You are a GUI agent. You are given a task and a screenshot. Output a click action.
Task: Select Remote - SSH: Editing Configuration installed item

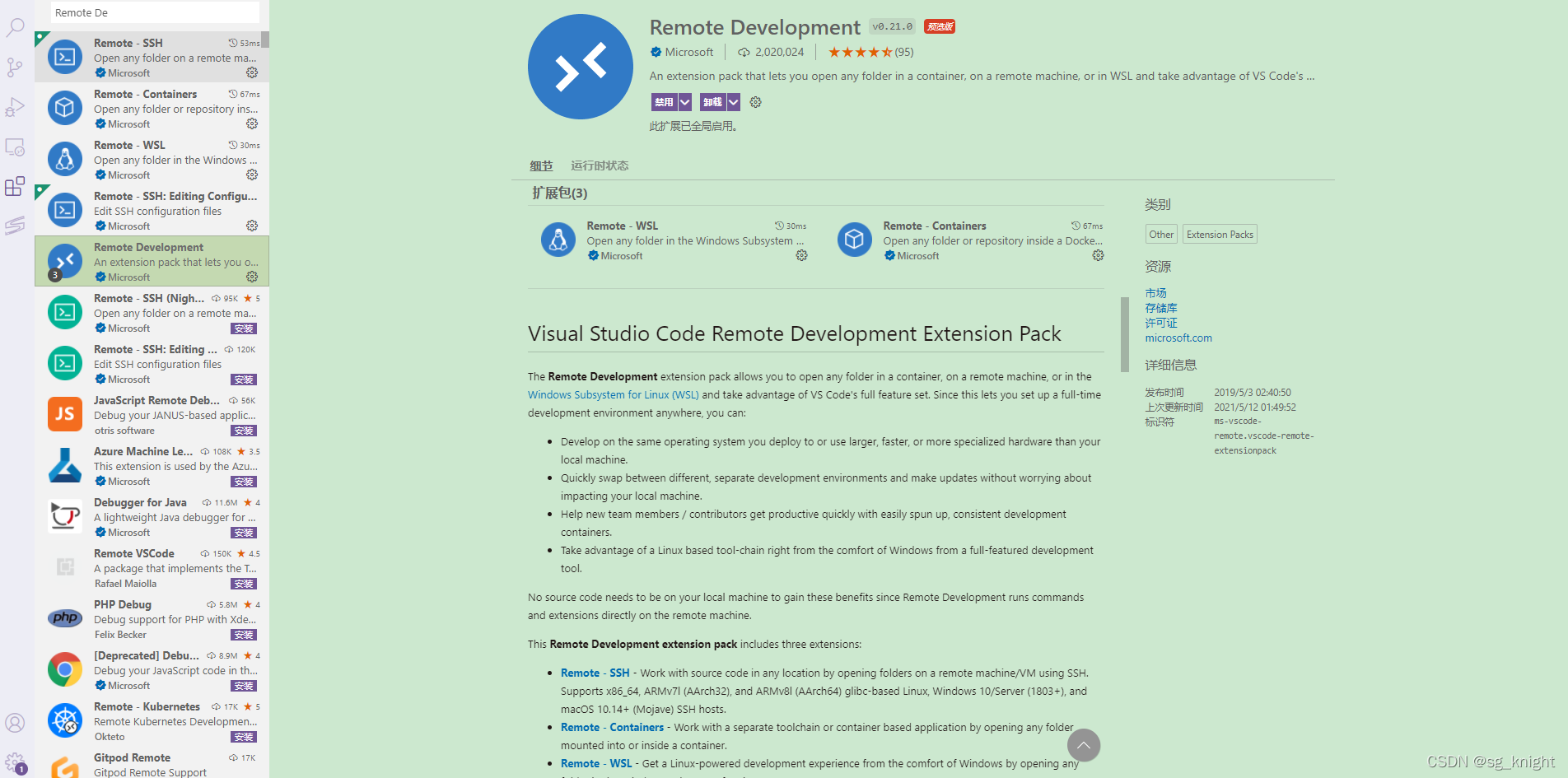pos(152,210)
